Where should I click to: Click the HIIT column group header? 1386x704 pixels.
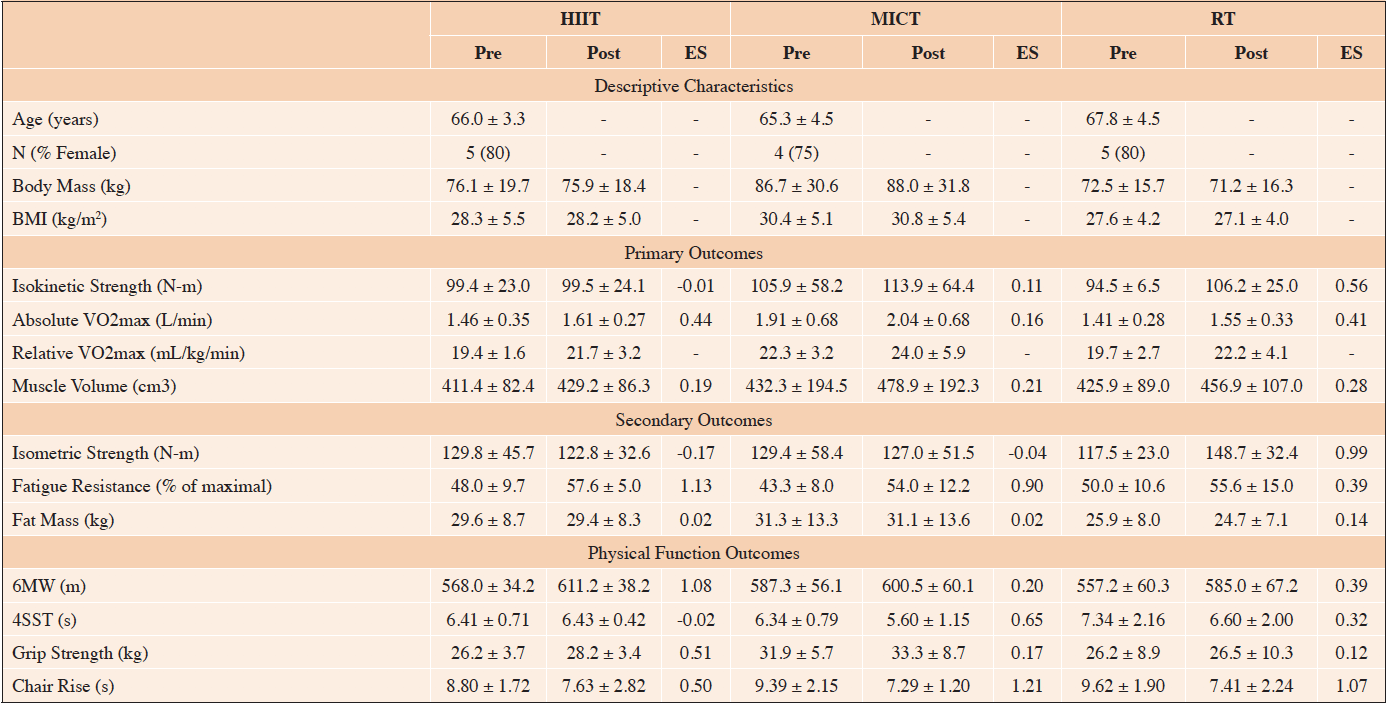(581, 18)
